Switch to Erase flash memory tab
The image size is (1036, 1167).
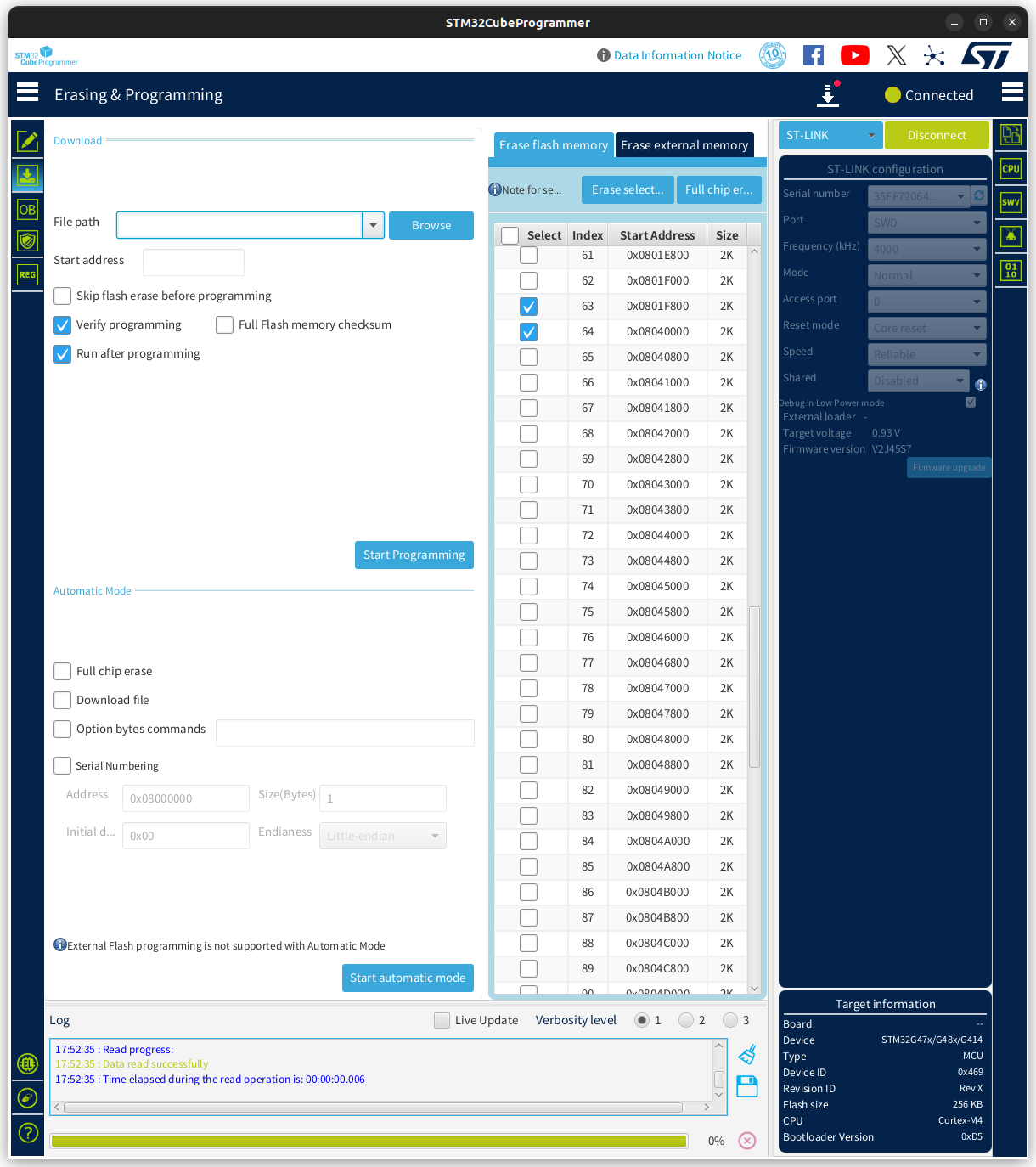[554, 145]
